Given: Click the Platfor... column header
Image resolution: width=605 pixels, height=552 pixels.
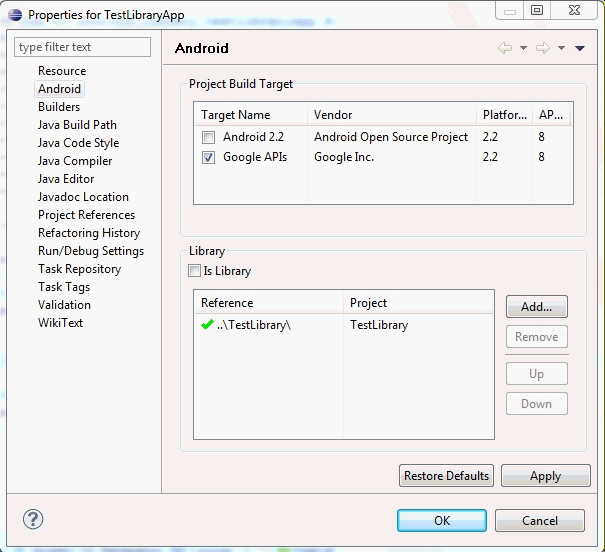Looking at the screenshot, I should point(505,115).
